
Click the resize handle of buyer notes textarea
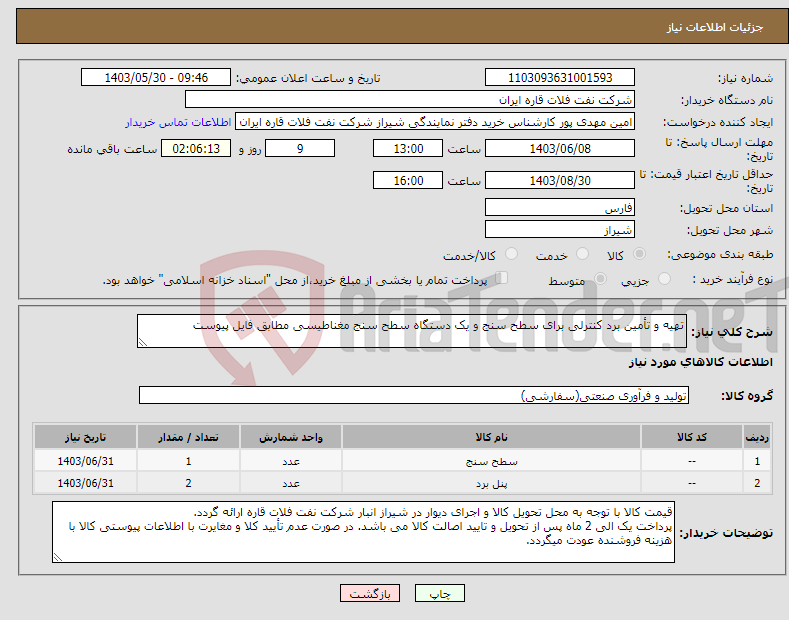(57, 558)
